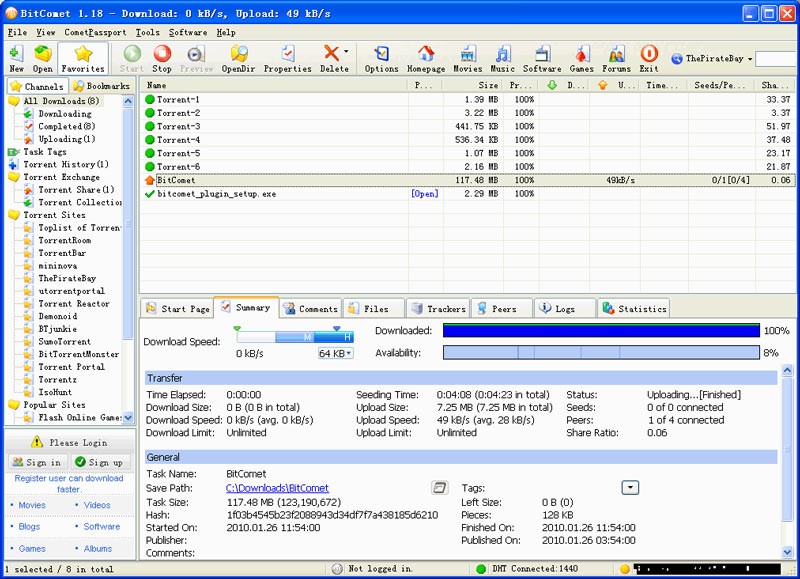Viewport: 800px width, 579px height.
Task: Open the C:\Downloads\BitComet save path link
Action: click(275, 487)
